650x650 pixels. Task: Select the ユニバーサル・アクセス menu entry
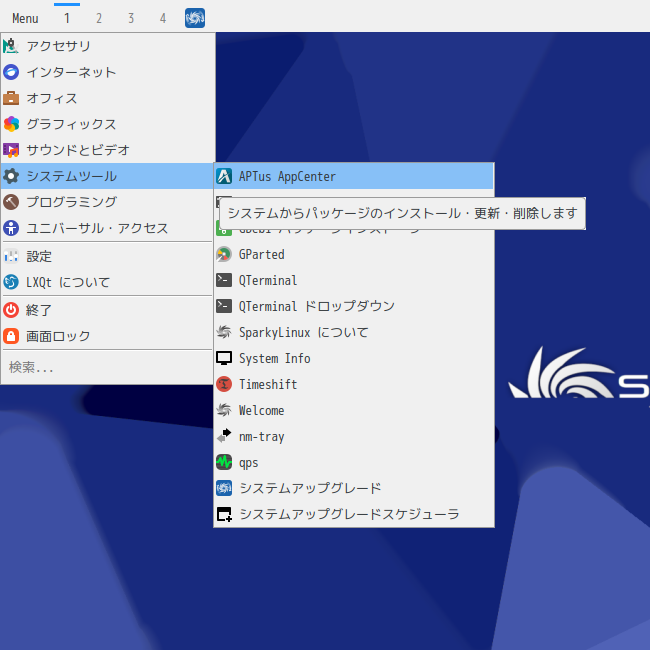coord(107,228)
